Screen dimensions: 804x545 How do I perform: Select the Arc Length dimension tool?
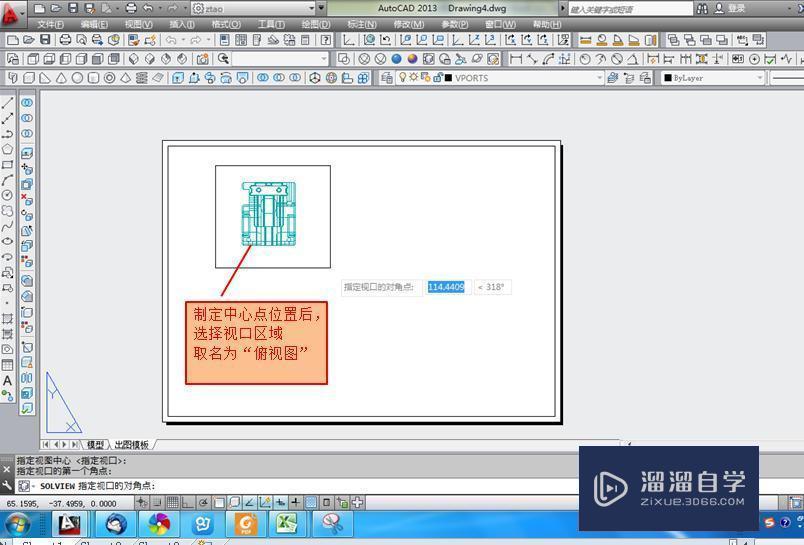point(548,59)
